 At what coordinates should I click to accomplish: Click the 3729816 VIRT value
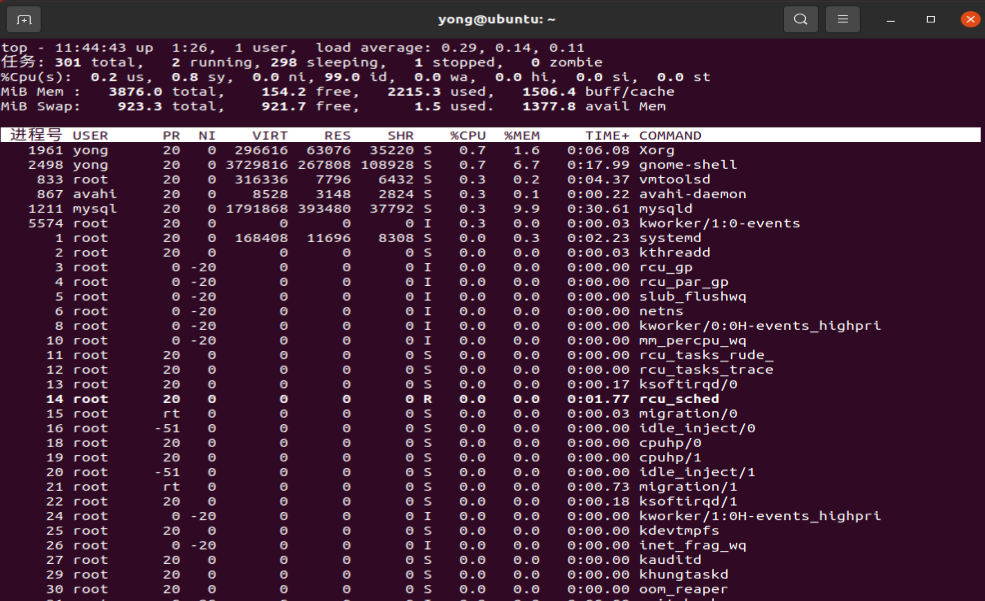[257, 165]
